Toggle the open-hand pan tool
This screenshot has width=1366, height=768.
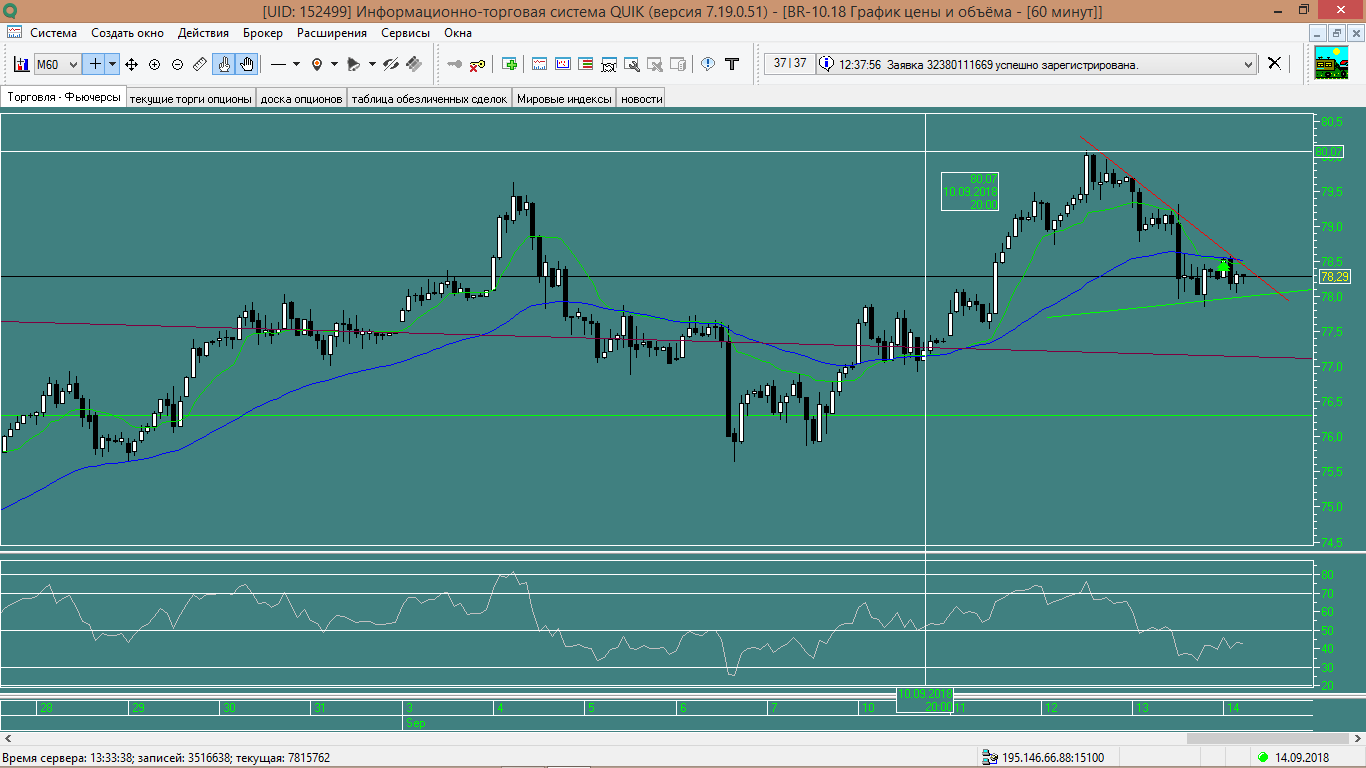tap(246, 64)
